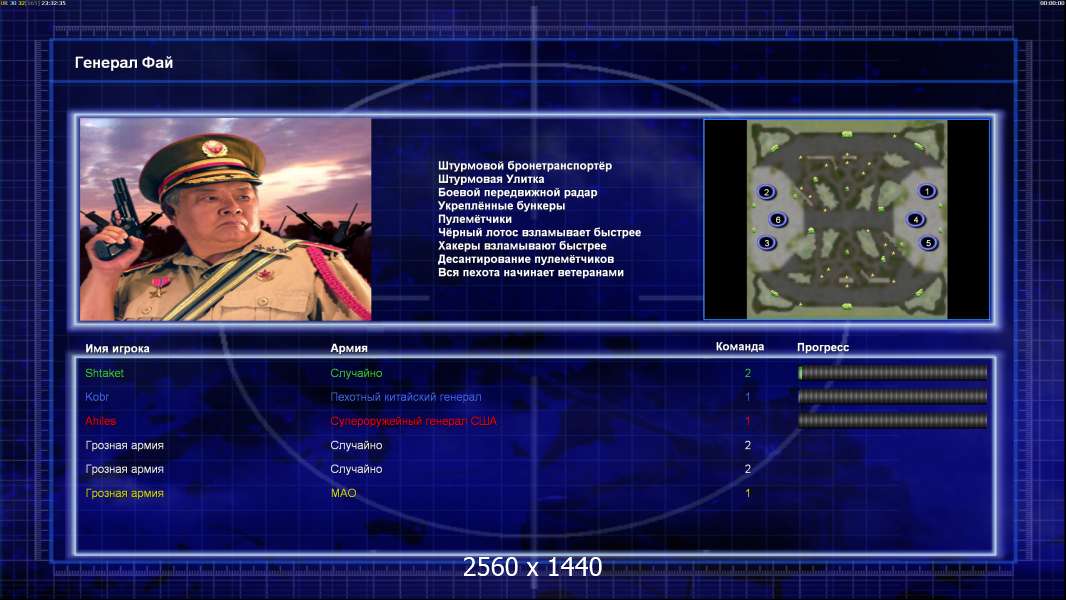This screenshot has width=1066, height=600.
Task: Click ability Штурмовой бронетранспортёр
Action: pyautogui.click(x=525, y=166)
